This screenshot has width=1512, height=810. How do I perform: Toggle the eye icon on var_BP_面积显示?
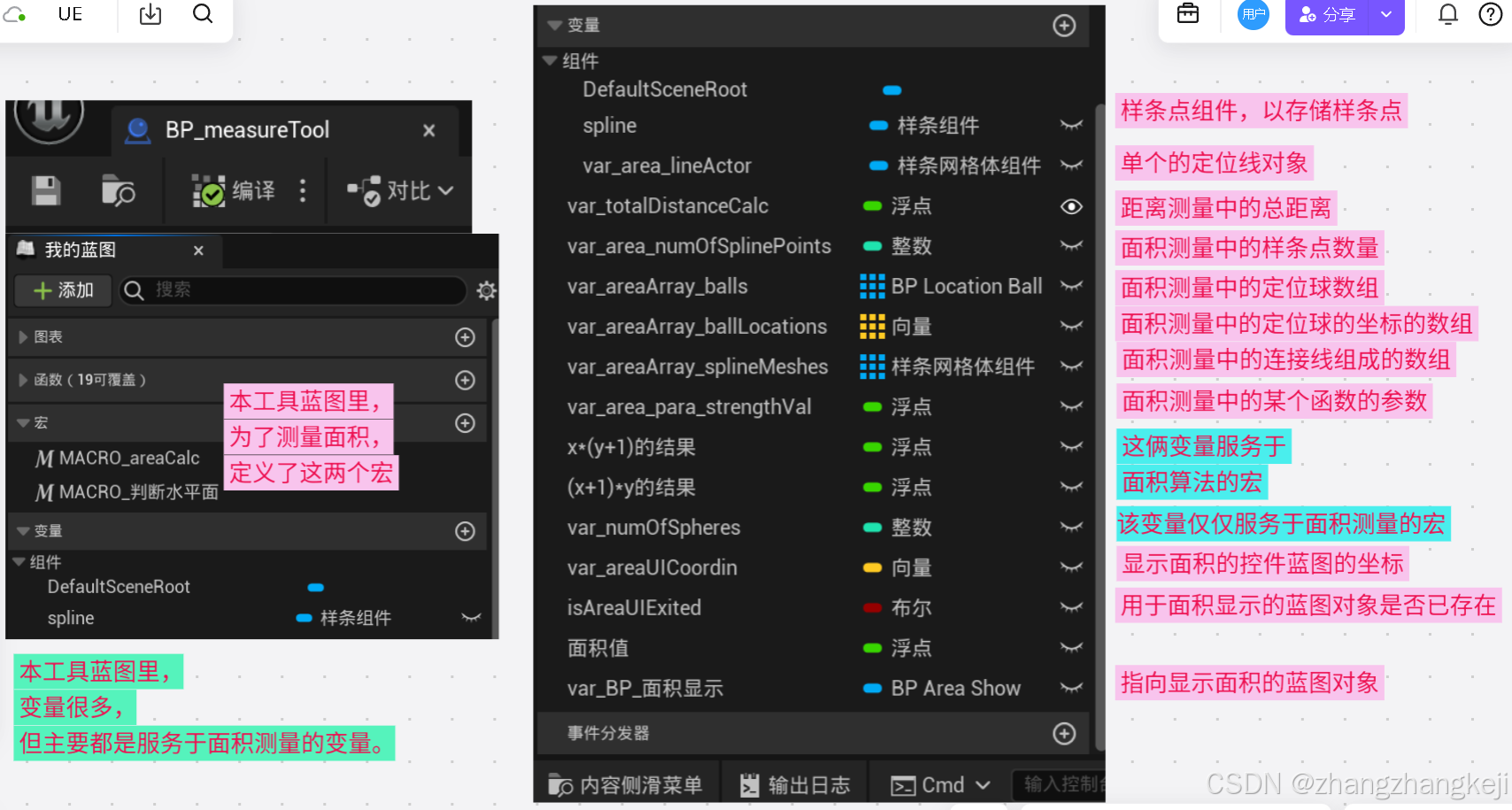[x=1071, y=688]
